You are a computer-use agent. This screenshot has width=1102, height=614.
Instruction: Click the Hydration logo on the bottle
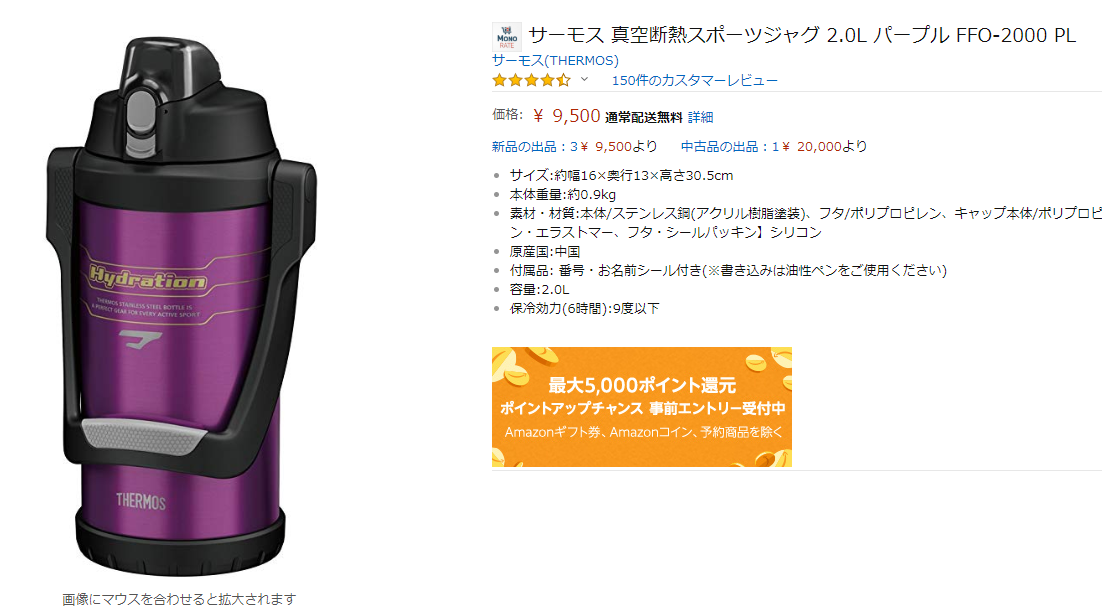[x=148, y=279]
